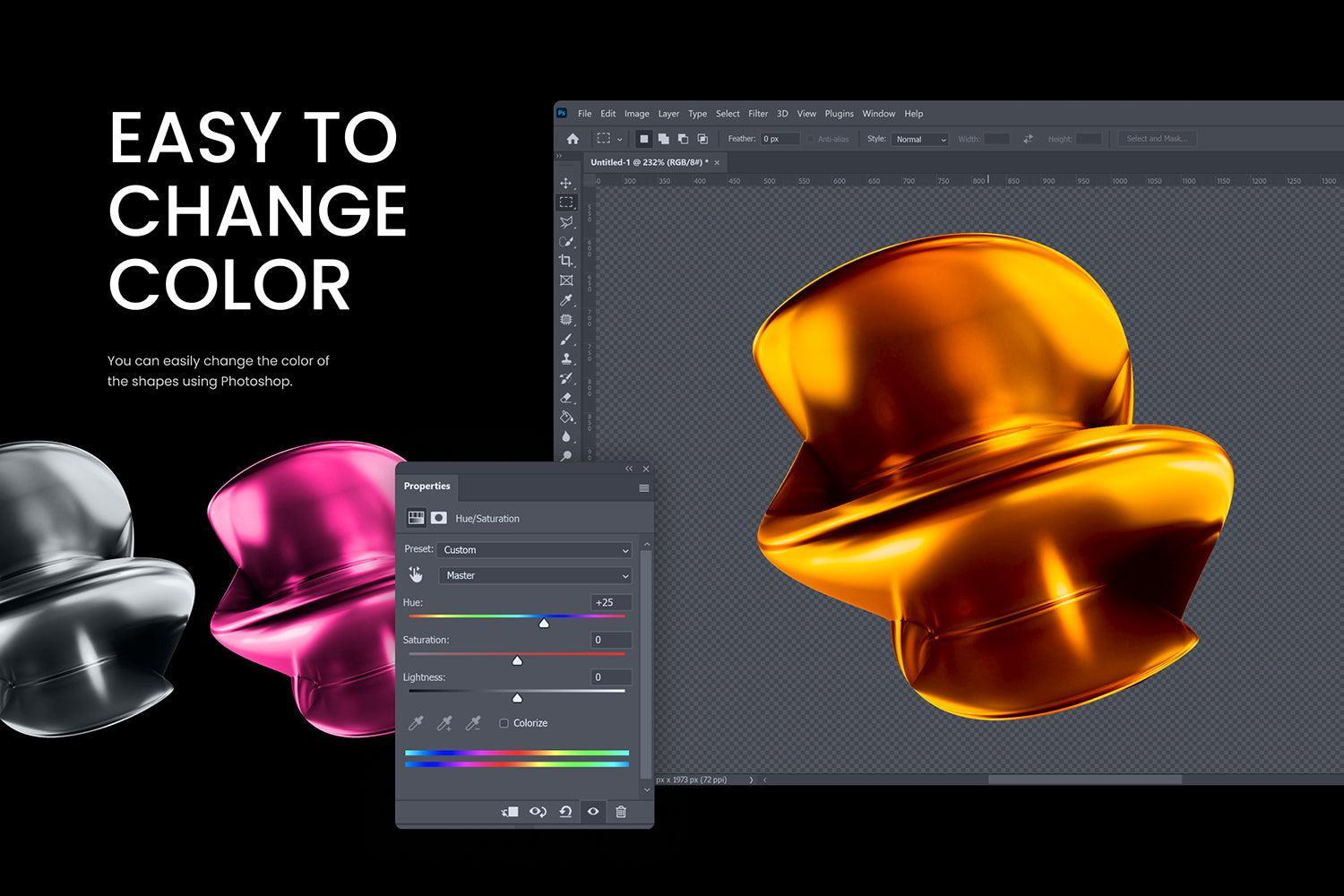Click the Hue value input field
1344x896 pixels.
609,602
